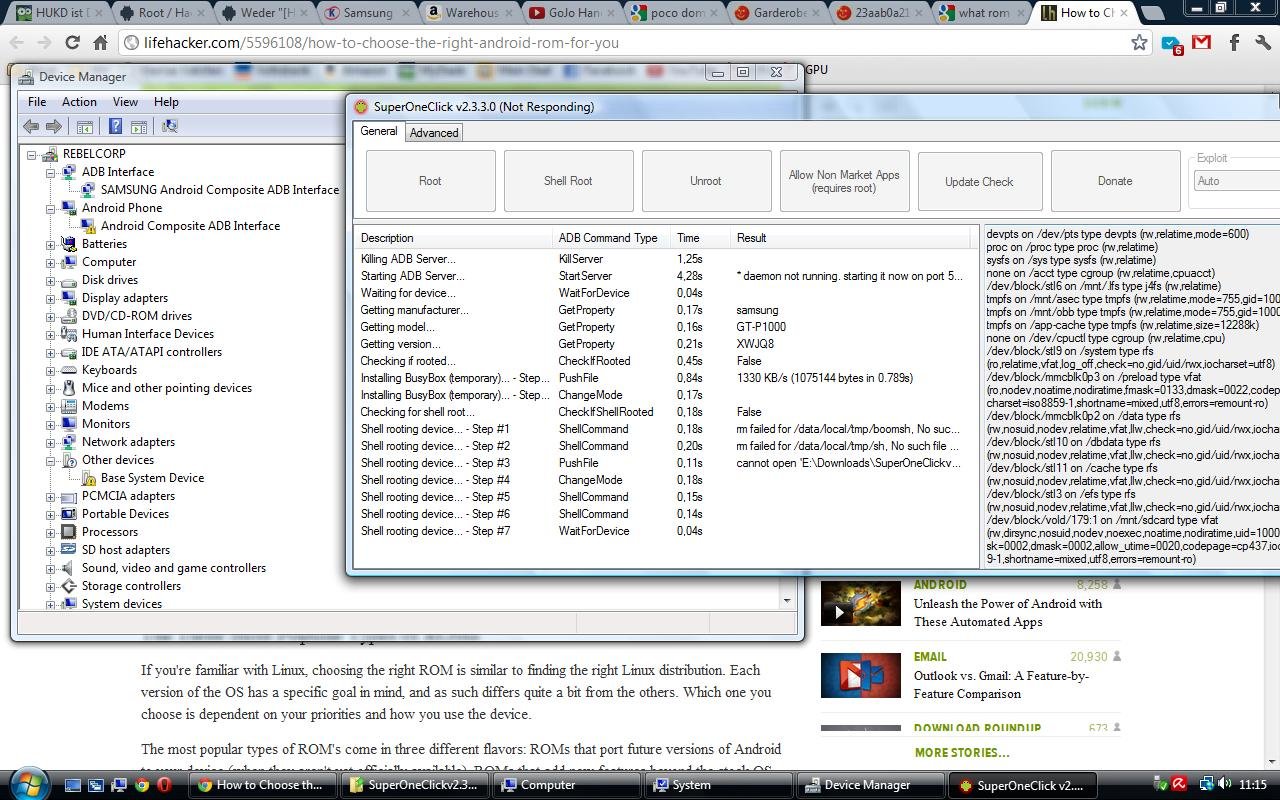Screen dimensions: 1280x800
Task: Click the Chrome home icon
Action: (x=100, y=43)
